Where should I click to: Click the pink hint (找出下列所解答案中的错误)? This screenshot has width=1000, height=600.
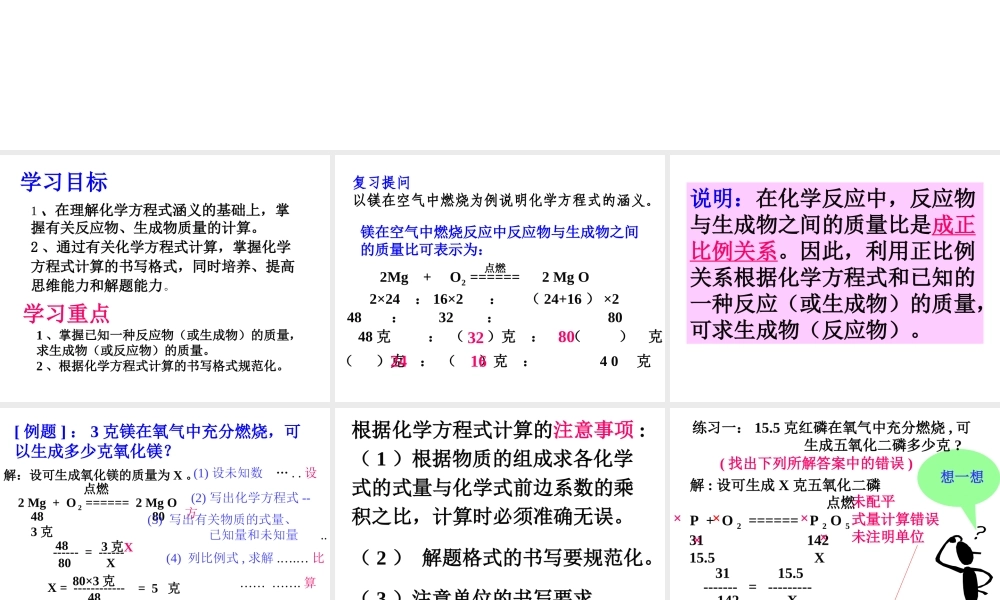(816, 463)
